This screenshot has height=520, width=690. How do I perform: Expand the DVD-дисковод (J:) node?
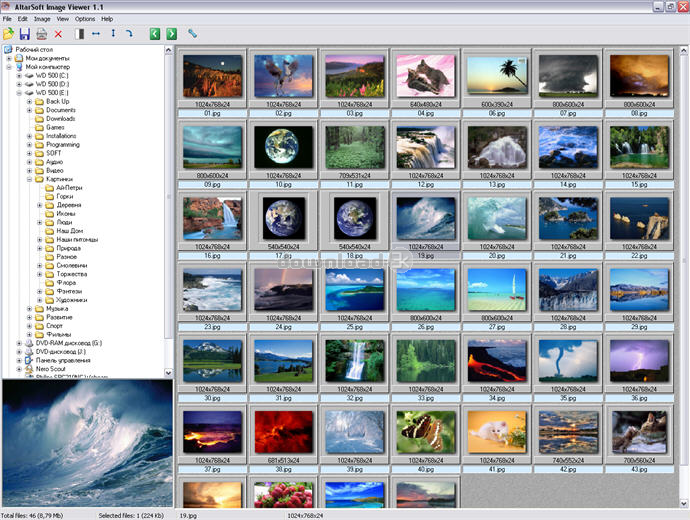click(x=19, y=352)
